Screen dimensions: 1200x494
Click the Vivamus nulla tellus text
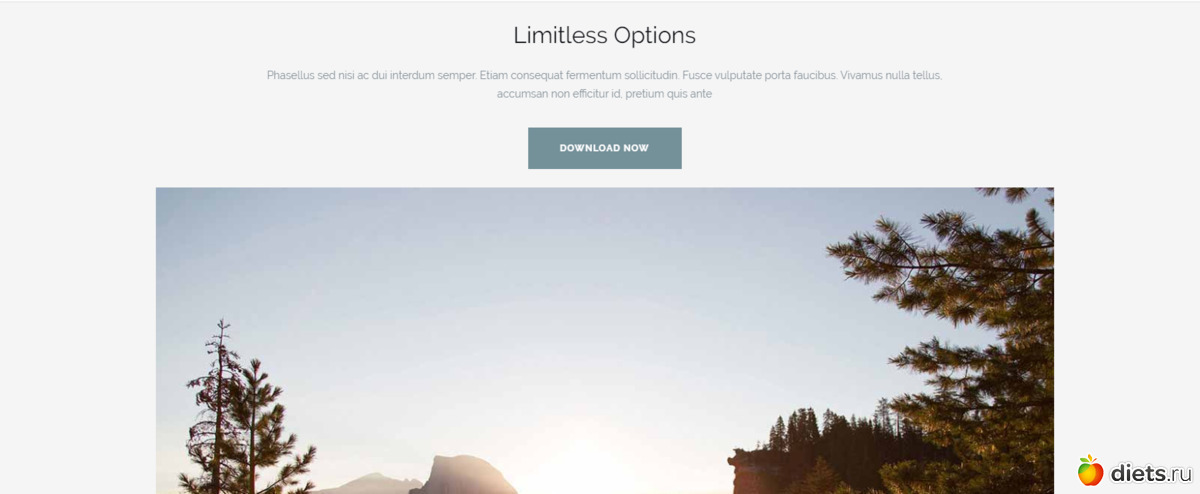pos(891,75)
